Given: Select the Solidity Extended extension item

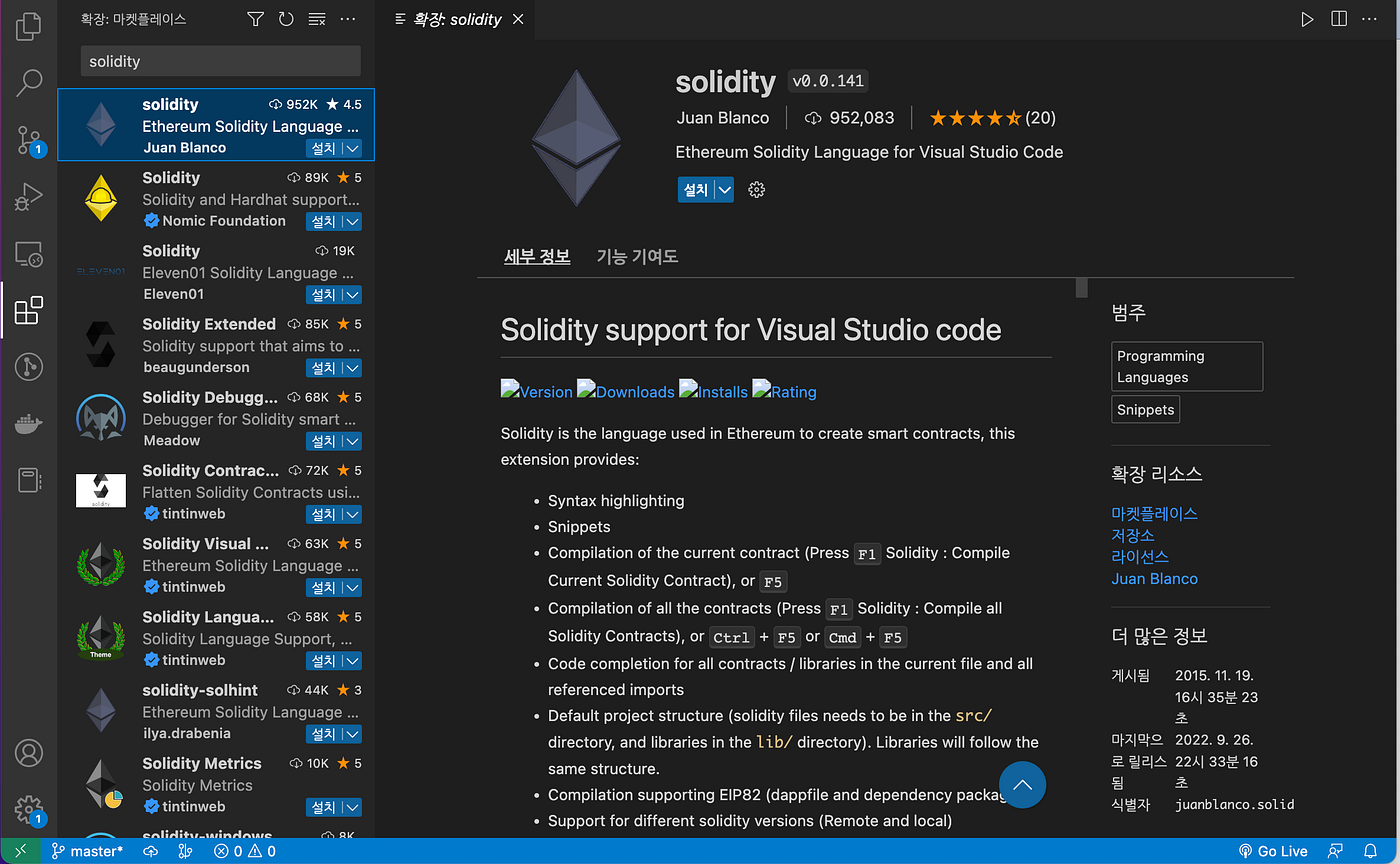Looking at the screenshot, I should click(216, 346).
